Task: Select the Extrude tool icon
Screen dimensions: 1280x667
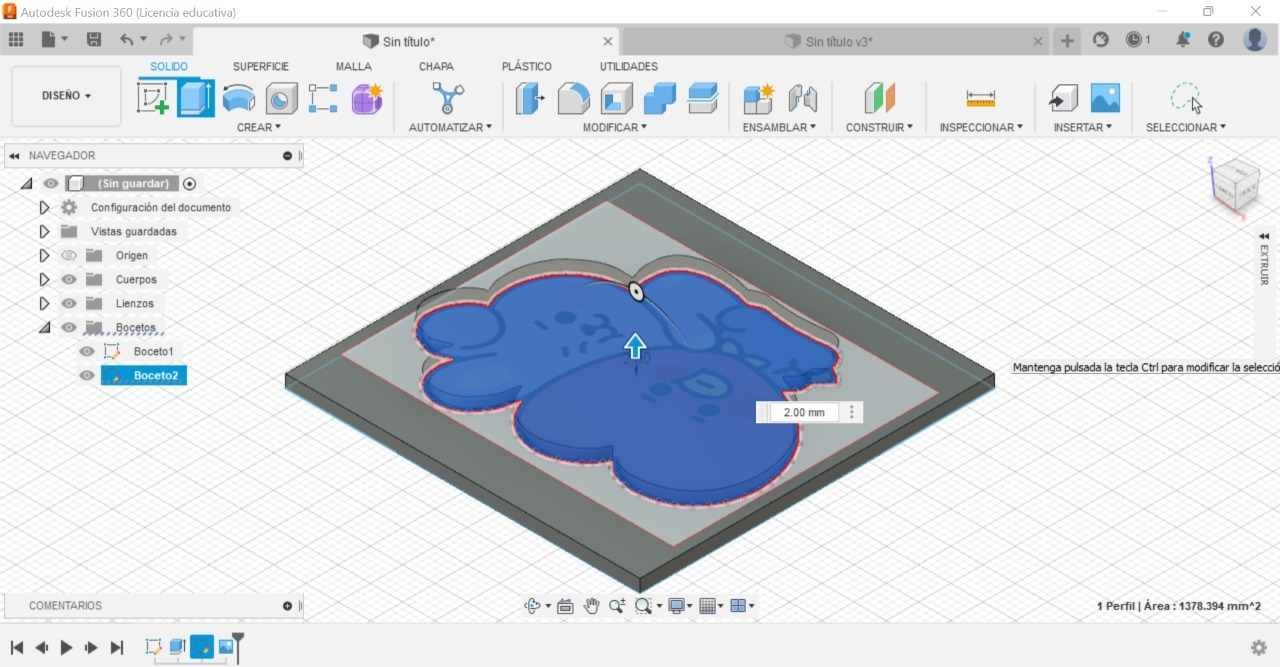Action: [x=196, y=98]
